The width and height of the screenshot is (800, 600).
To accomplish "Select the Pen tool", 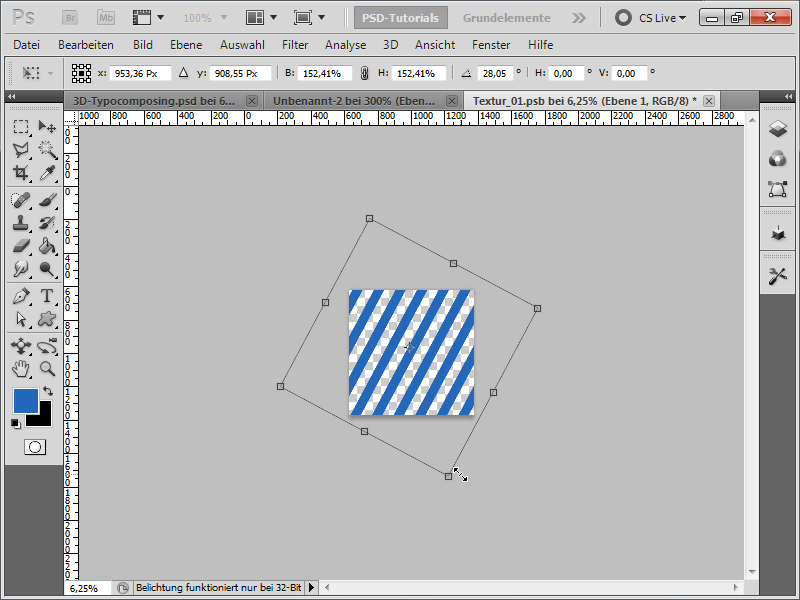I will pos(21,296).
